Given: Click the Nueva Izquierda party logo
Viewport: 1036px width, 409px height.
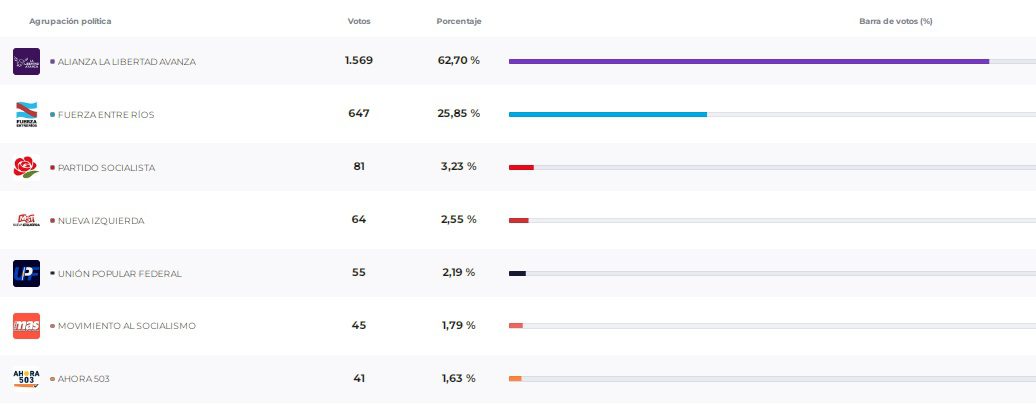Looking at the screenshot, I should [x=26, y=220].
